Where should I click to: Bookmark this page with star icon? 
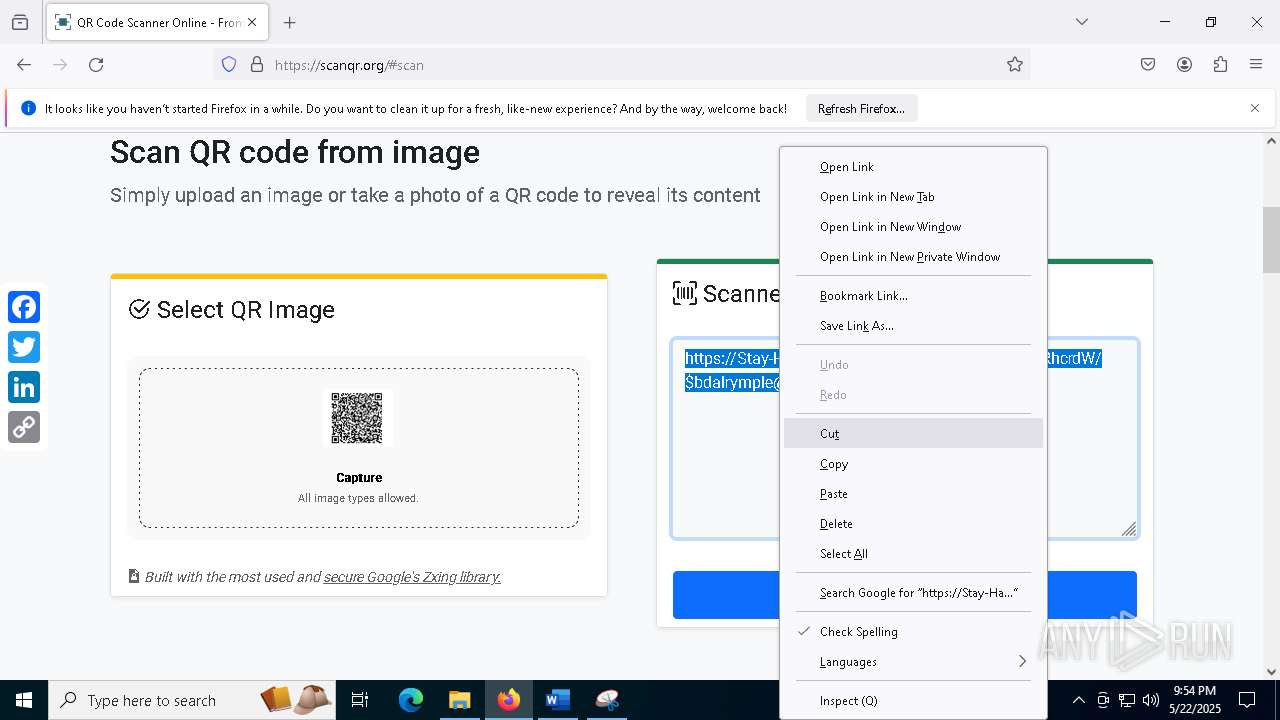1015,65
